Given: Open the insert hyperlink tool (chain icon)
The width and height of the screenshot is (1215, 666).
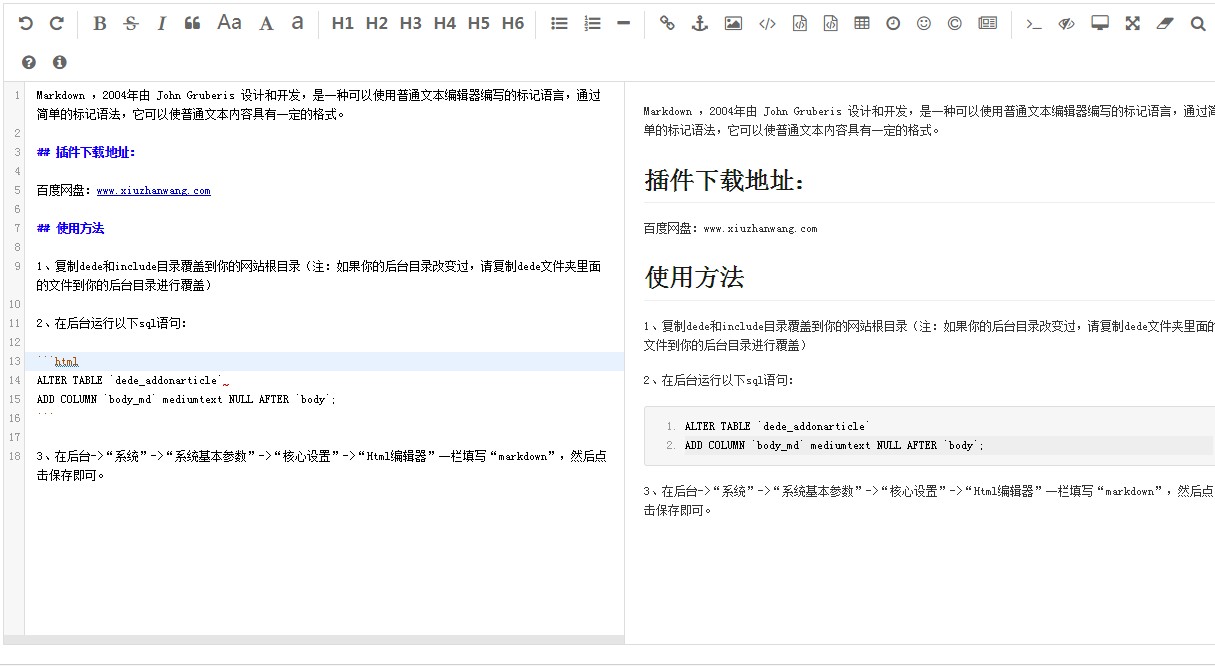Looking at the screenshot, I should 667,23.
